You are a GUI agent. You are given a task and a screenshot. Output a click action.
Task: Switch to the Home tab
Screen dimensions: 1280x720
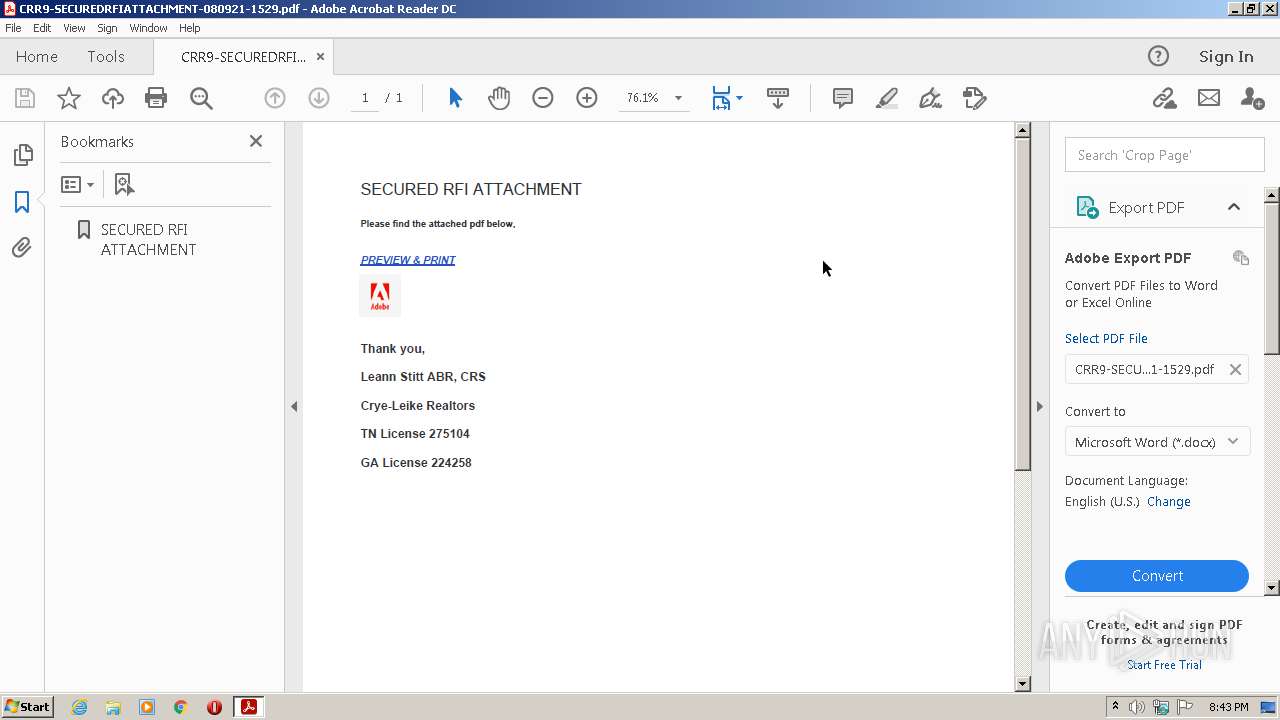37,56
